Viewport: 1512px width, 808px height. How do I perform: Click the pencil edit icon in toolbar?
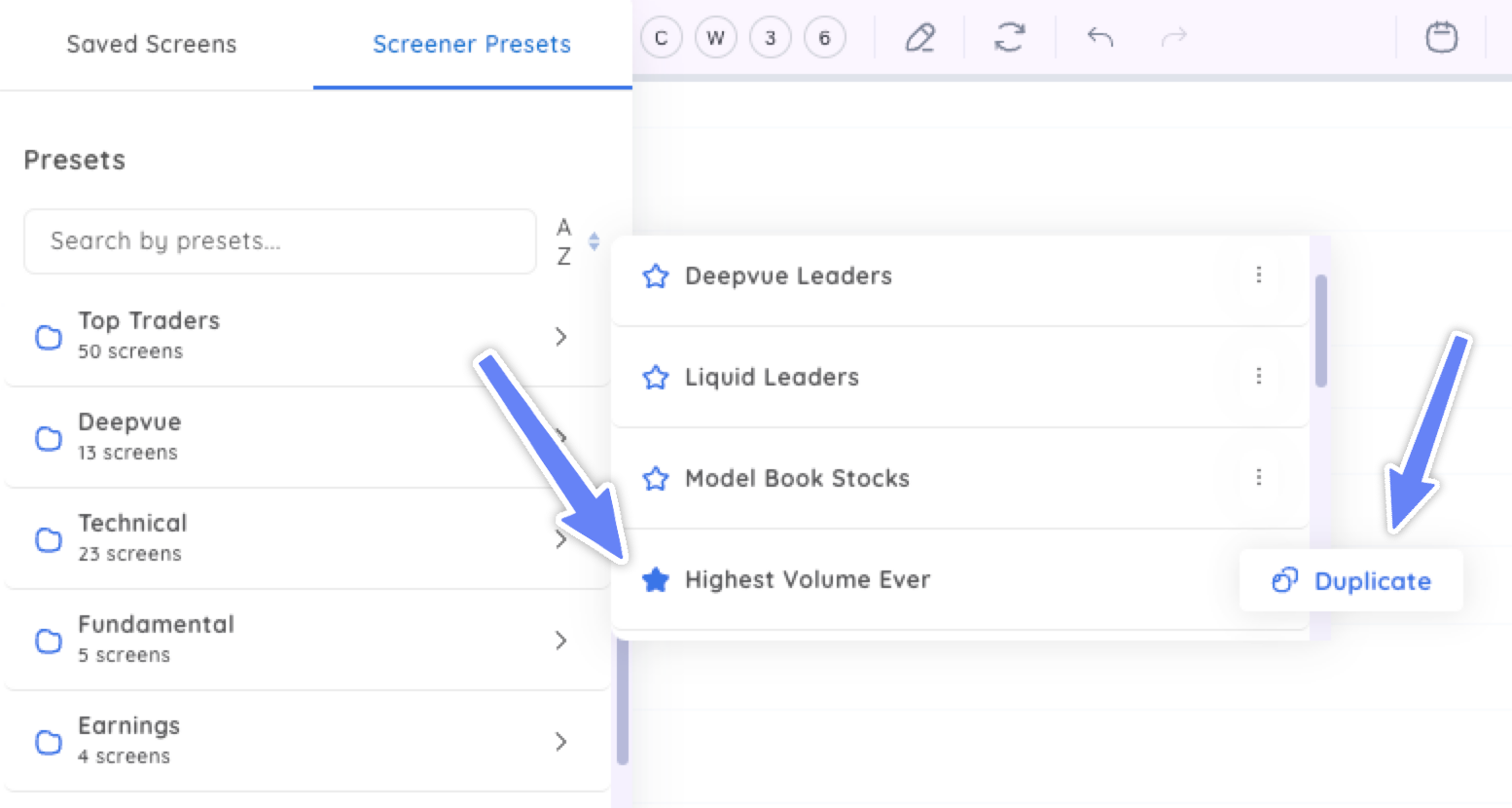click(919, 38)
